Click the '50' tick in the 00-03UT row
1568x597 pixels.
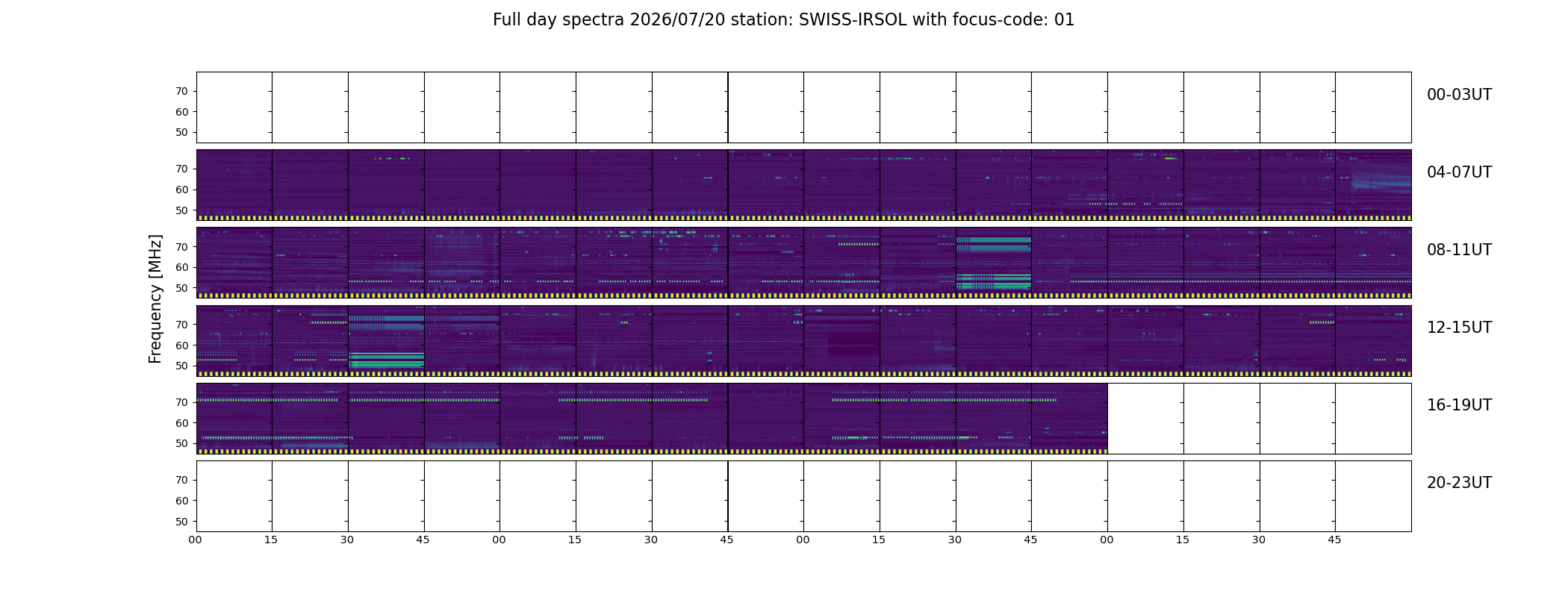(181, 133)
